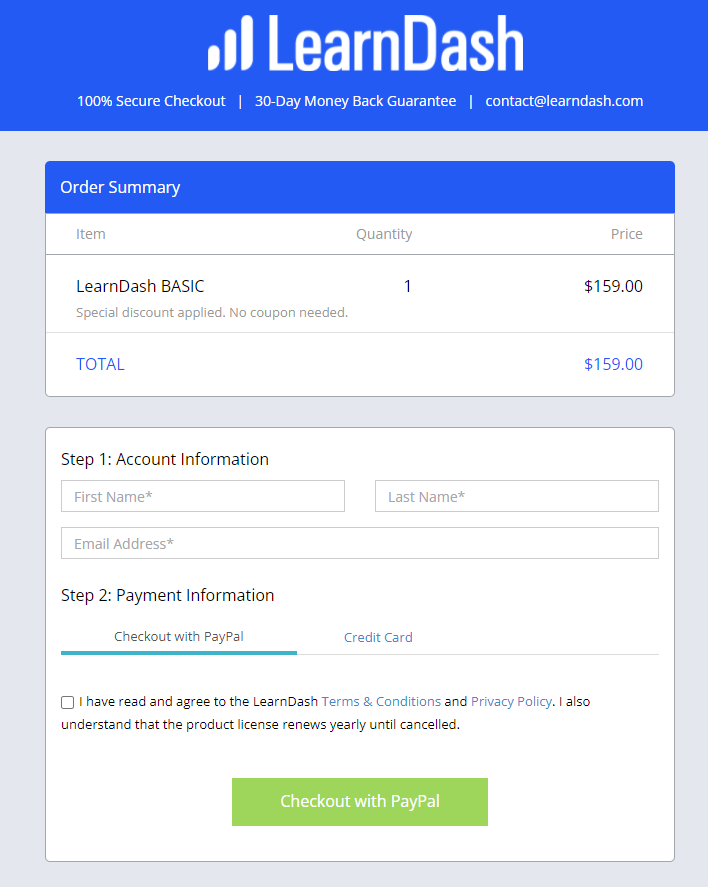Click the LearnDash bar-chart logo icon
The height and width of the screenshot is (887, 708).
[230, 43]
